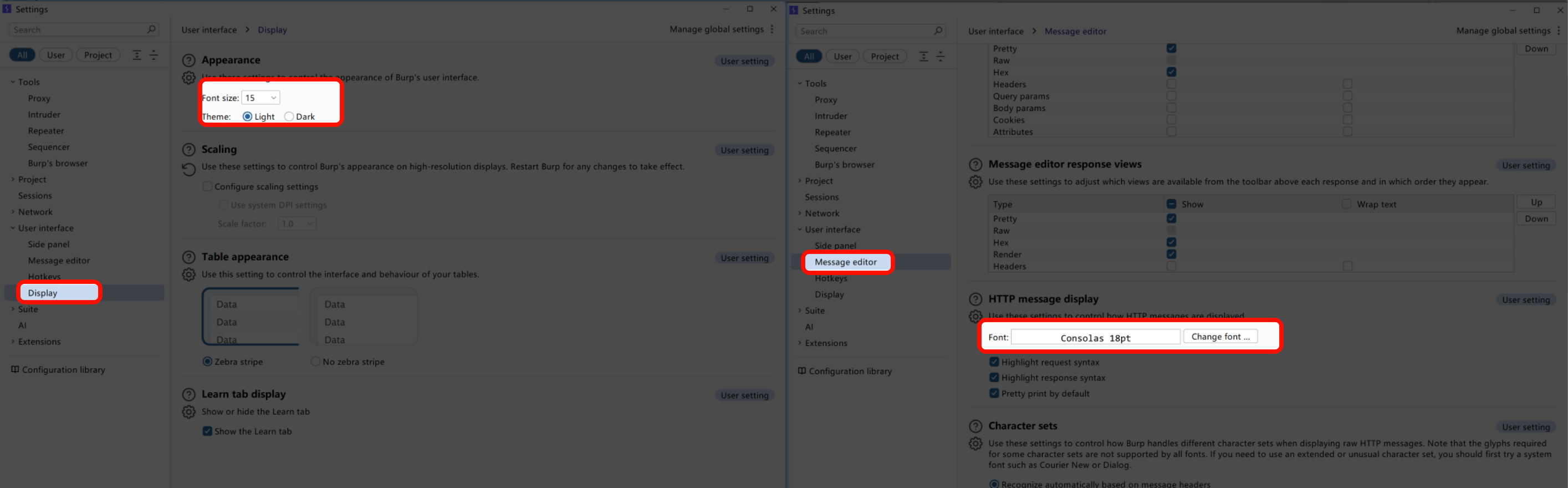
Task: Choose the No zebra stripe table preview
Action: pyautogui.click(x=364, y=317)
